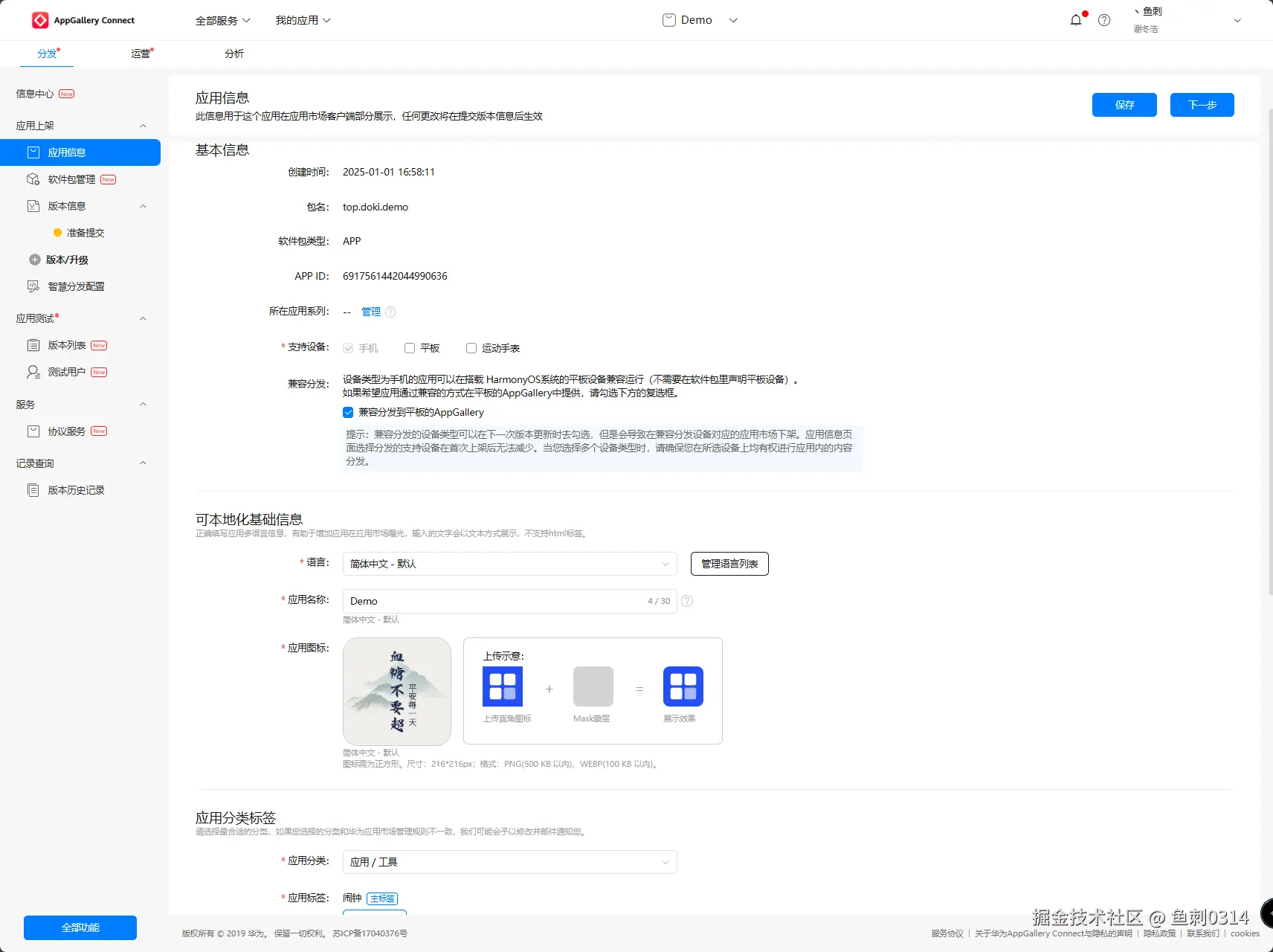Switch to the 分析 tab
The image size is (1273, 952).
click(x=234, y=54)
